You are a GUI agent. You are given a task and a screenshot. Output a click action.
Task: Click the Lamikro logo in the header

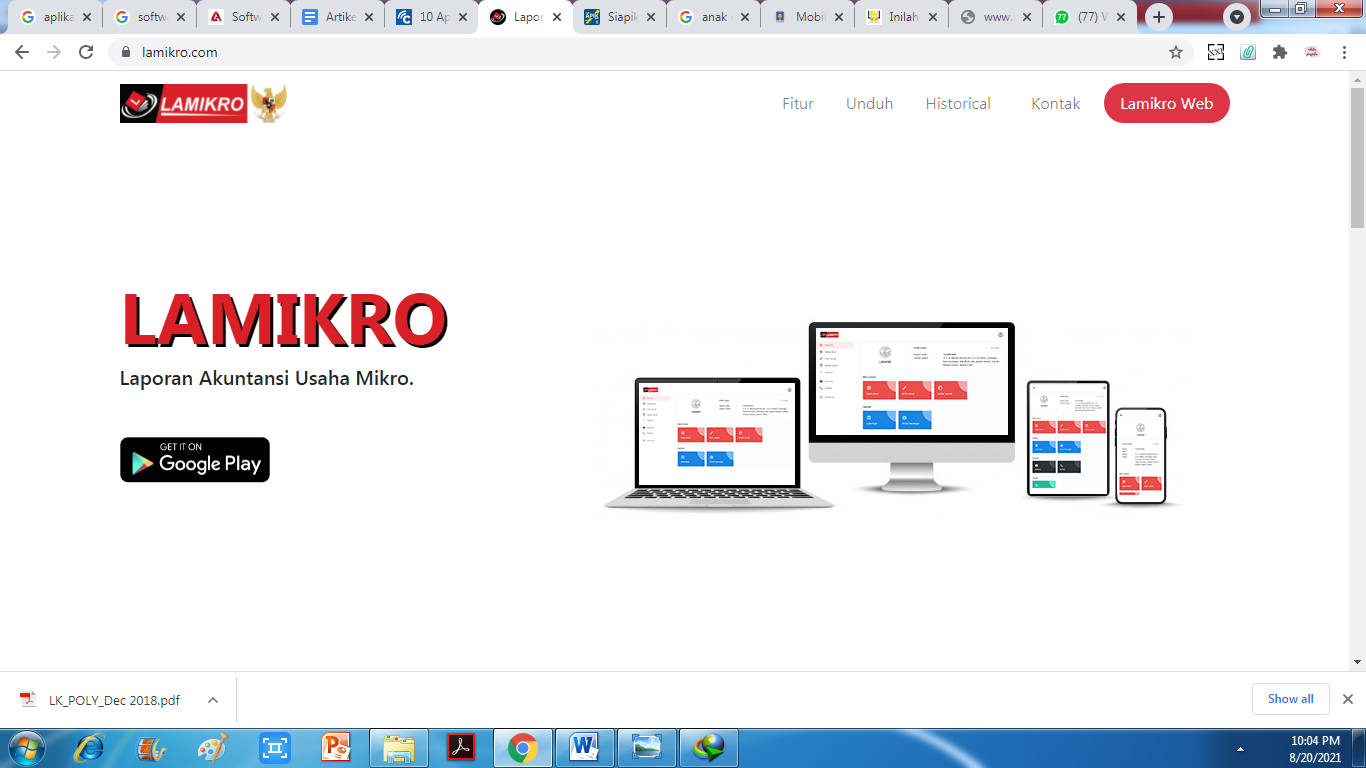[204, 103]
